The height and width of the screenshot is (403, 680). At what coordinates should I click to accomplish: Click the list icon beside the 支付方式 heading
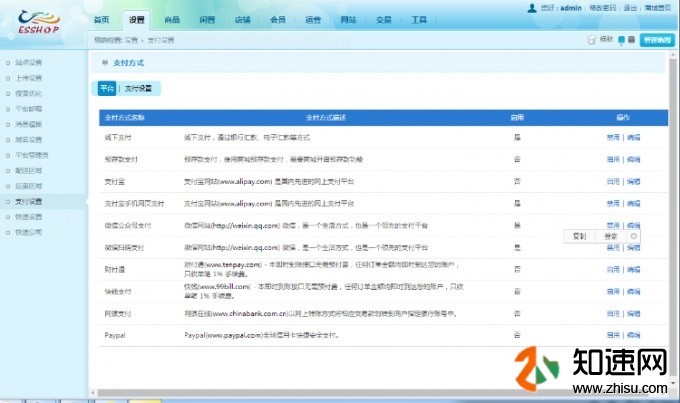(x=105, y=62)
